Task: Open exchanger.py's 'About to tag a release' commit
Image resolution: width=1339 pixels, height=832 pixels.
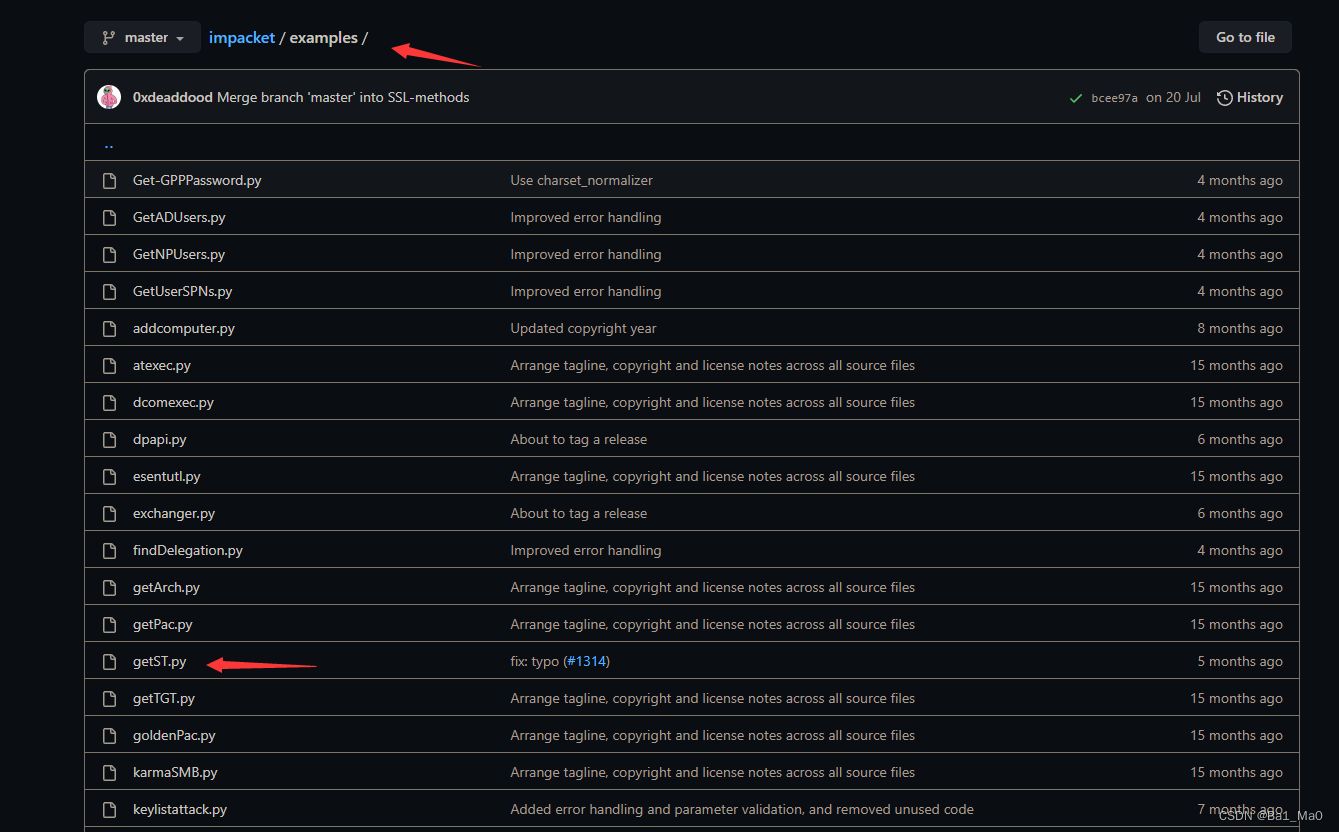Action: click(579, 513)
